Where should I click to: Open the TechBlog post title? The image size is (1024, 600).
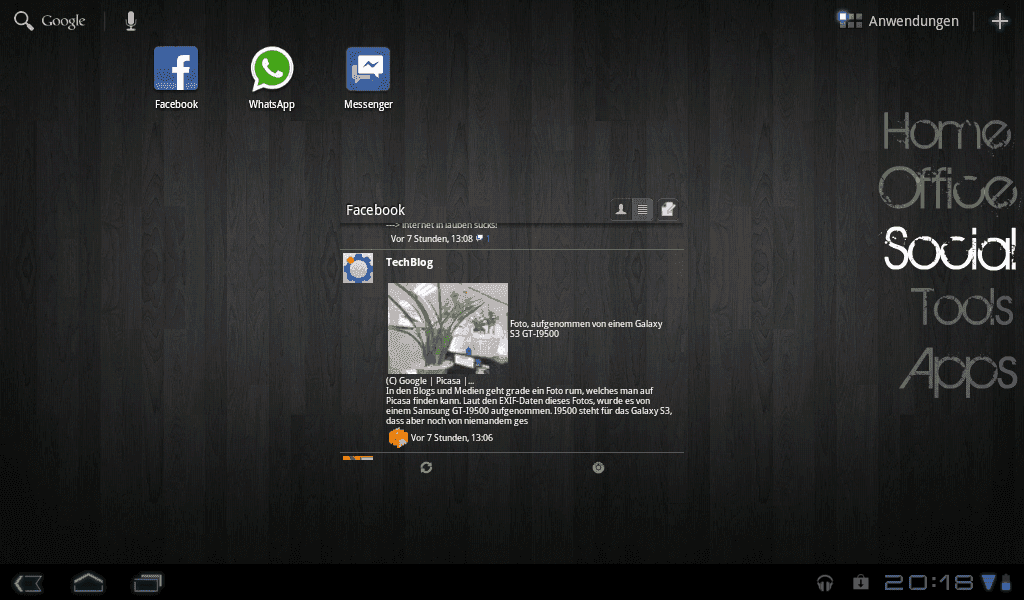pos(409,262)
